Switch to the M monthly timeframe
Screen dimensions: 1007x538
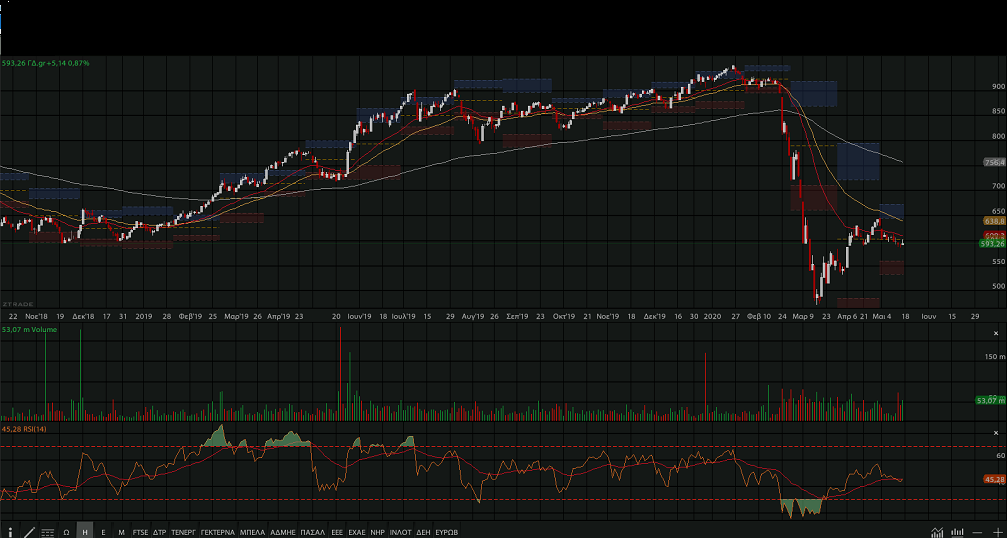click(121, 532)
